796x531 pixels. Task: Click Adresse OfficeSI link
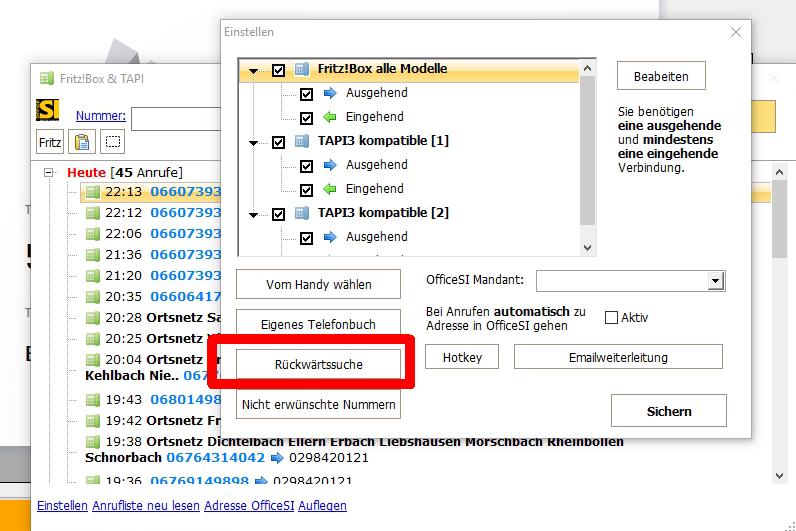pos(249,506)
